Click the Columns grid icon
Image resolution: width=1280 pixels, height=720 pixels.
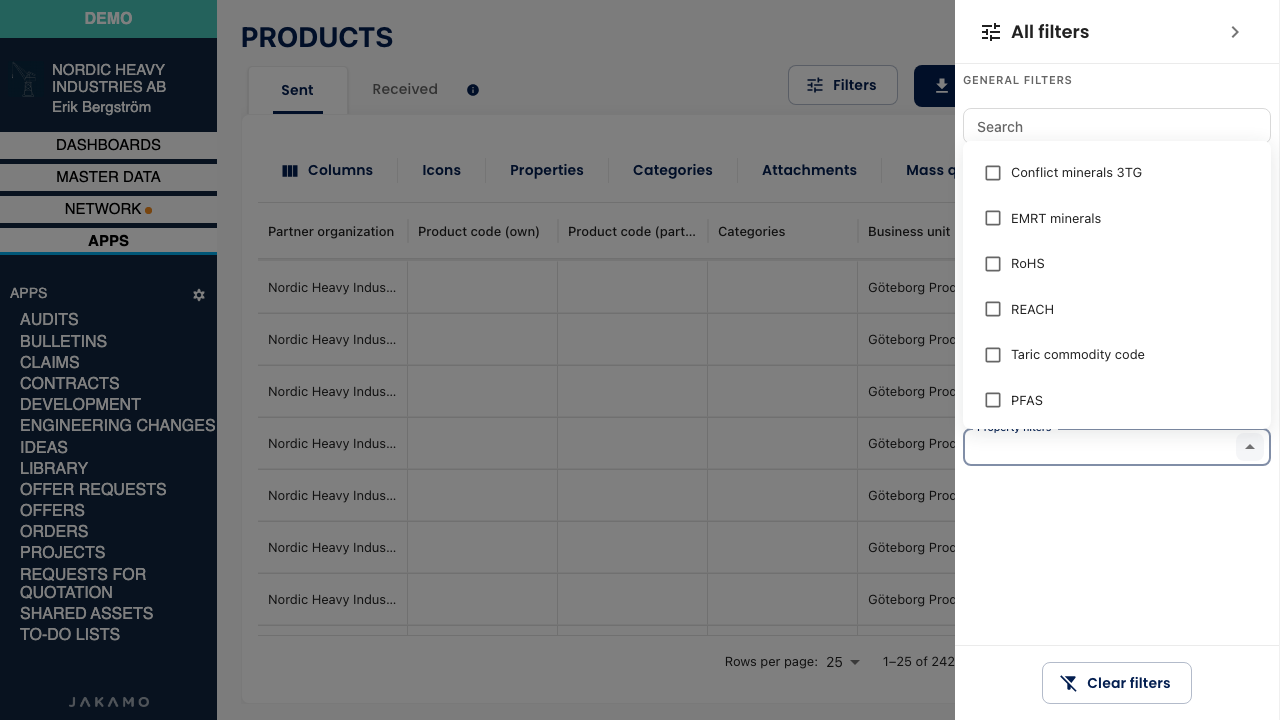[x=290, y=171]
